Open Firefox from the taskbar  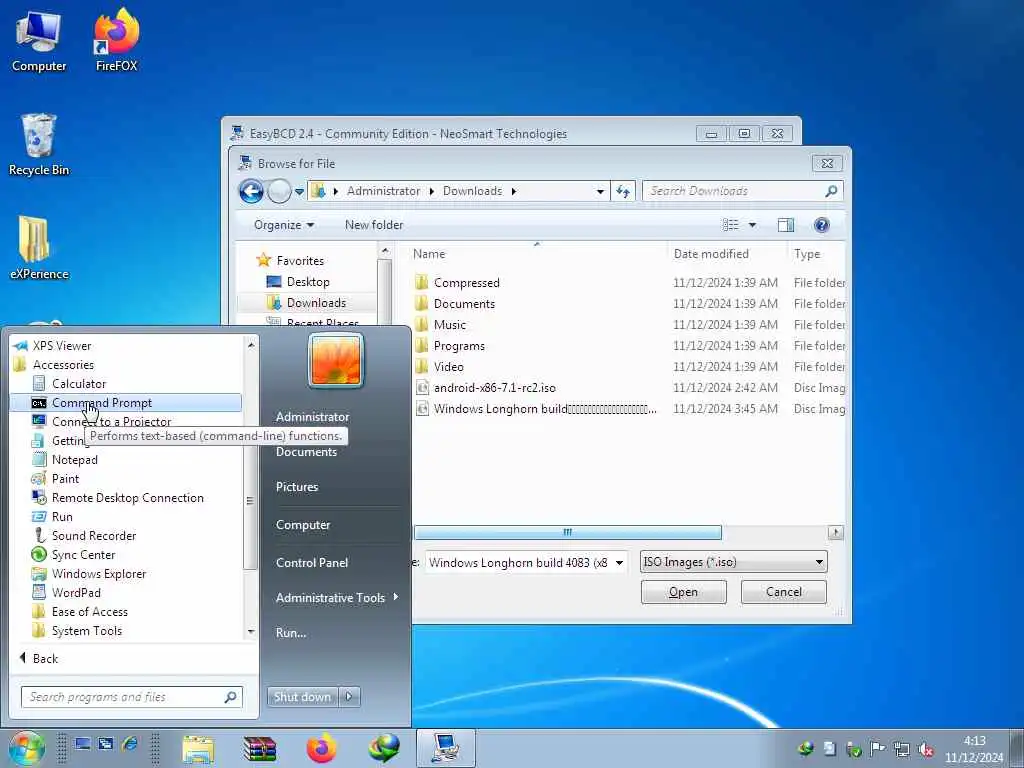pos(321,748)
